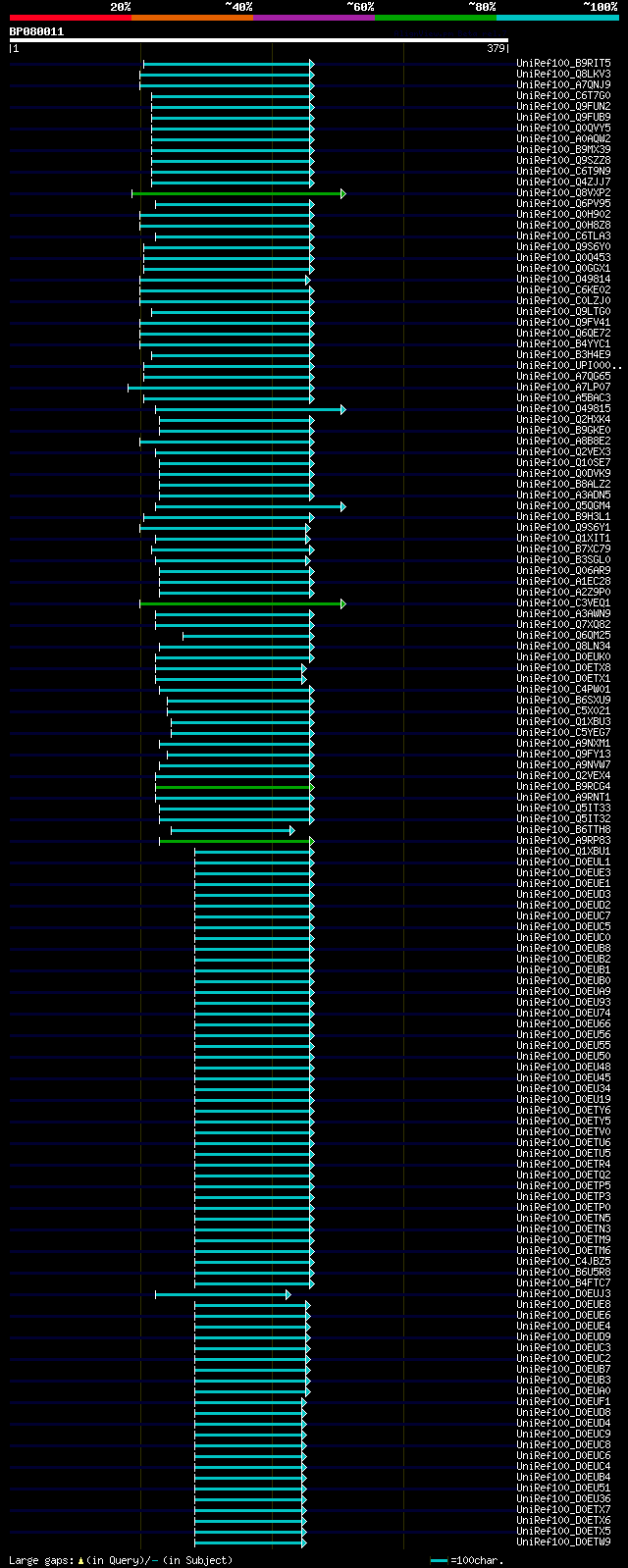Select the UniRef100_A7LP07 label
Screen dimensions: 628x1568
point(563,388)
